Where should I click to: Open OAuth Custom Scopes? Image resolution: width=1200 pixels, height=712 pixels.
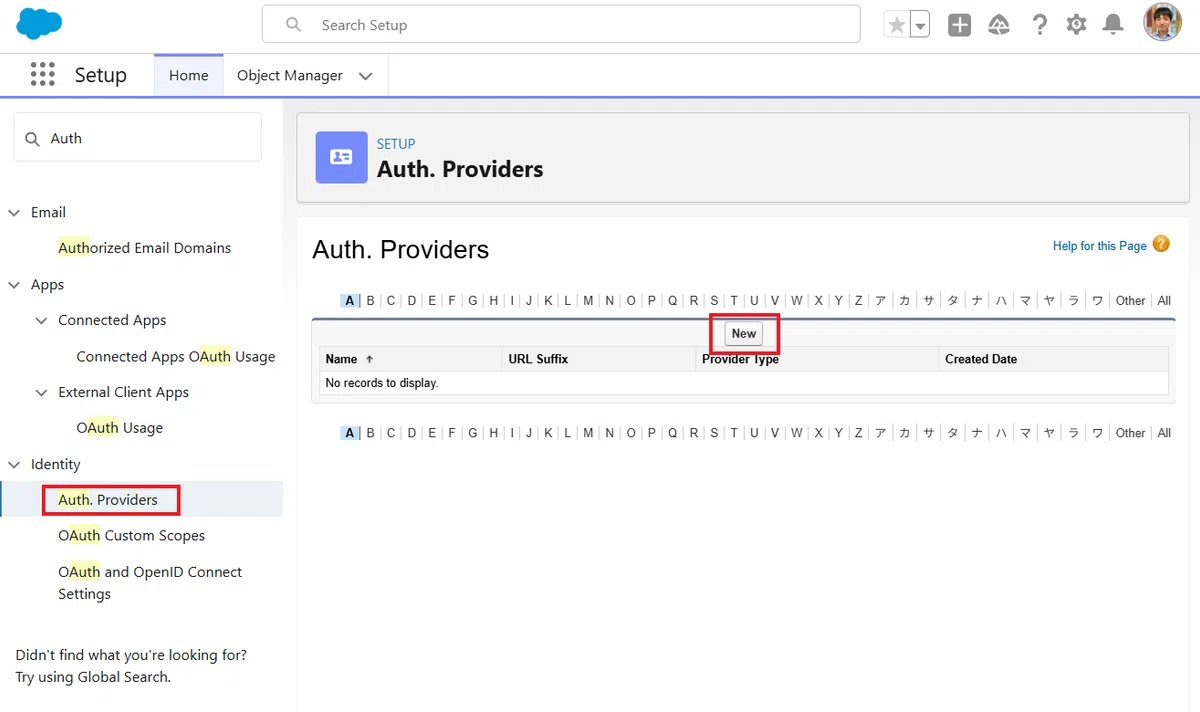pos(131,535)
